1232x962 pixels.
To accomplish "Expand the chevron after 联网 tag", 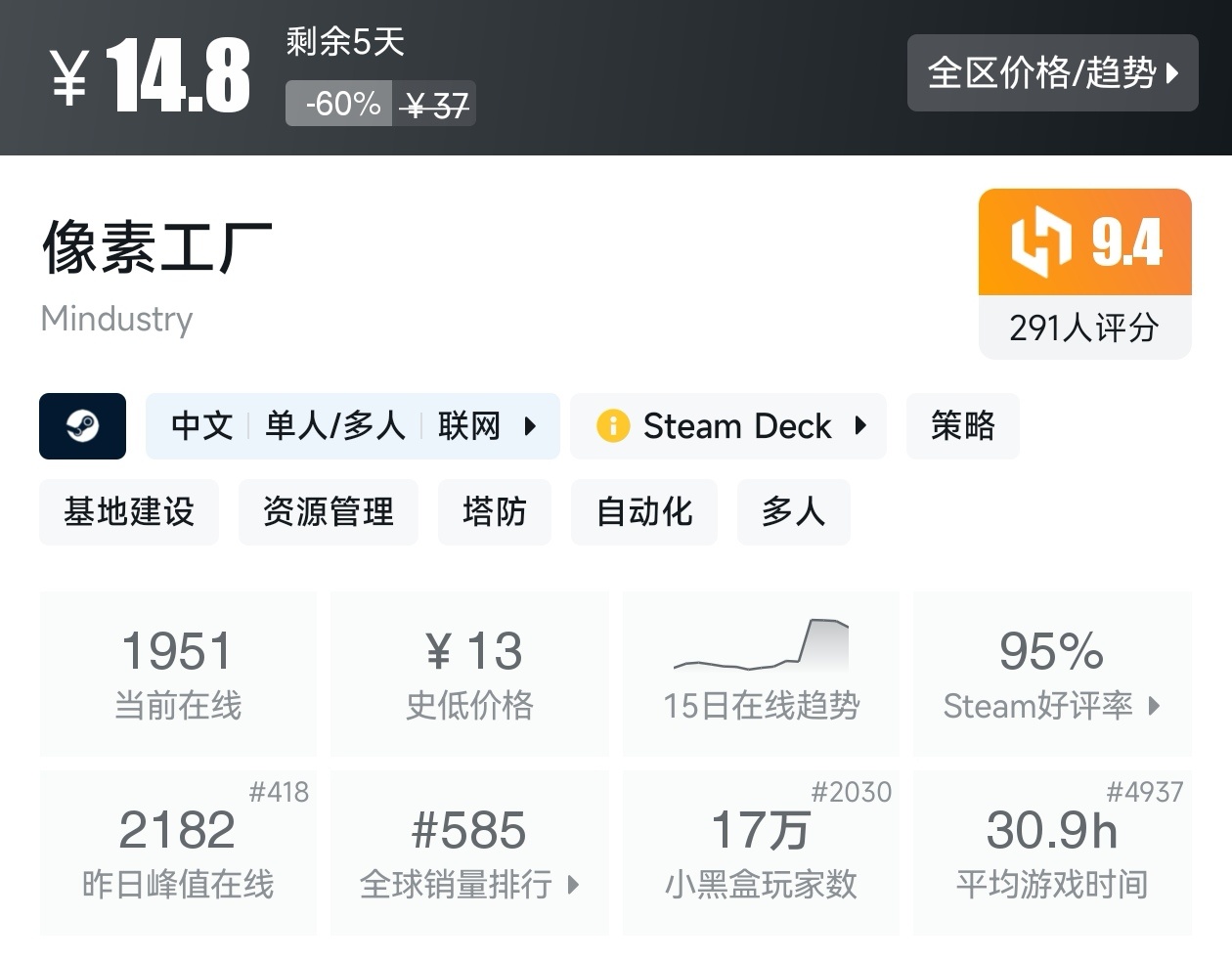I will (531, 426).
